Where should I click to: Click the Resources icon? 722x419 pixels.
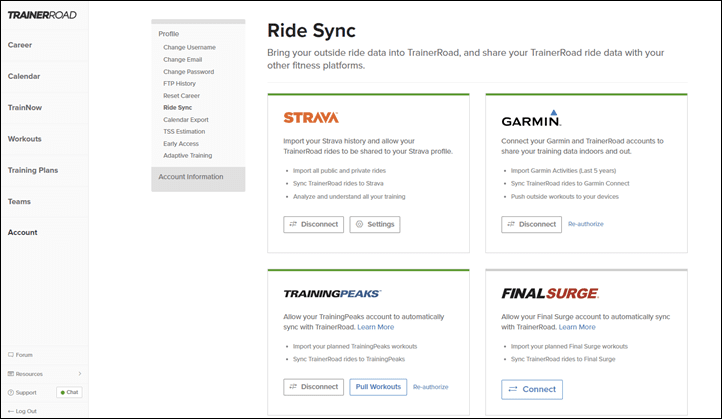11,374
